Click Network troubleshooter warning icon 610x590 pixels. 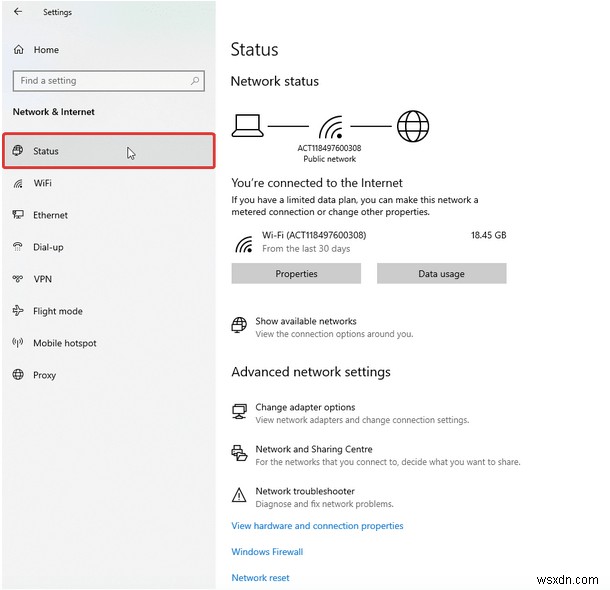click(239, 495)
